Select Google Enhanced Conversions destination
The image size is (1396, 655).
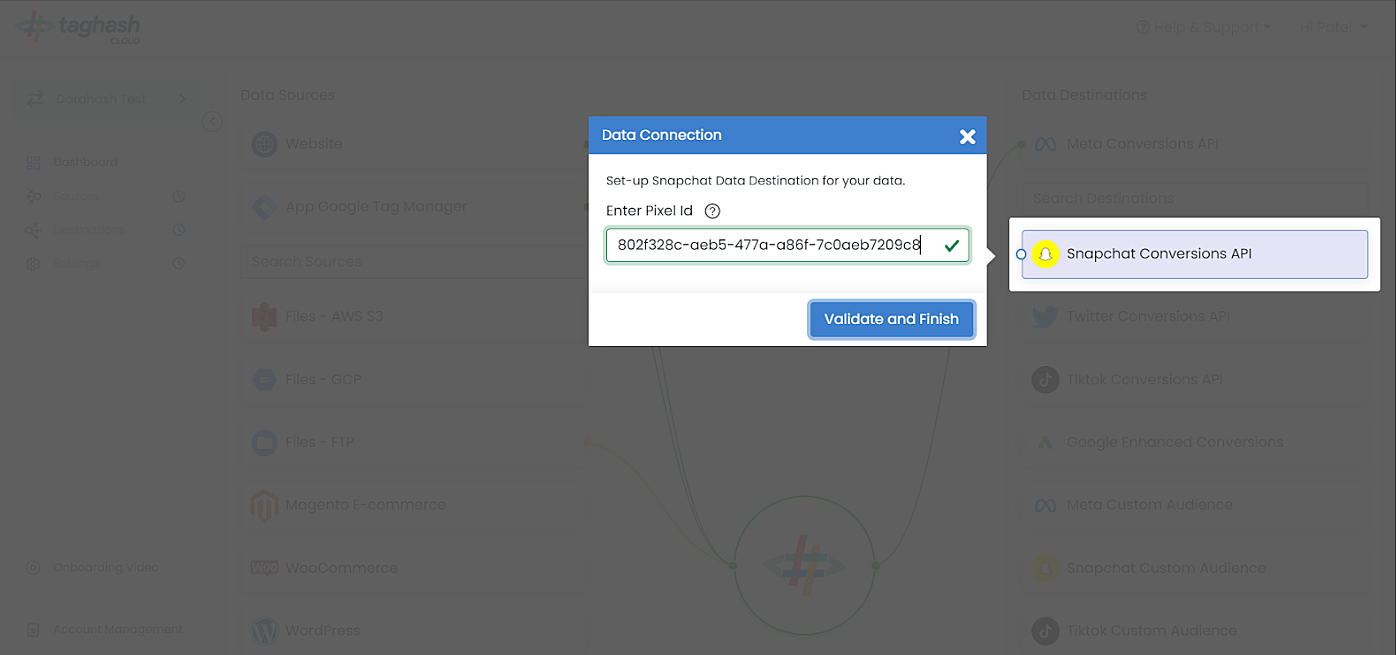coord(1194,442)
